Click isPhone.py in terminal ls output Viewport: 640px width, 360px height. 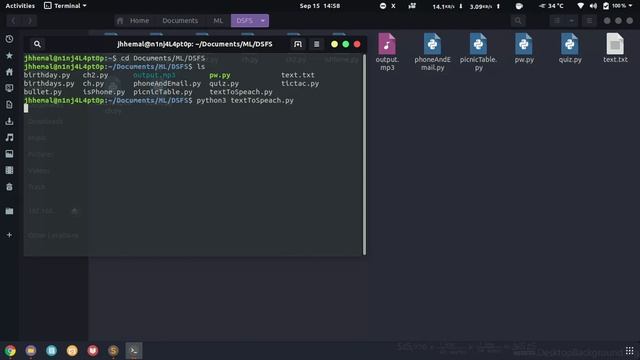(x=104, y=92)
